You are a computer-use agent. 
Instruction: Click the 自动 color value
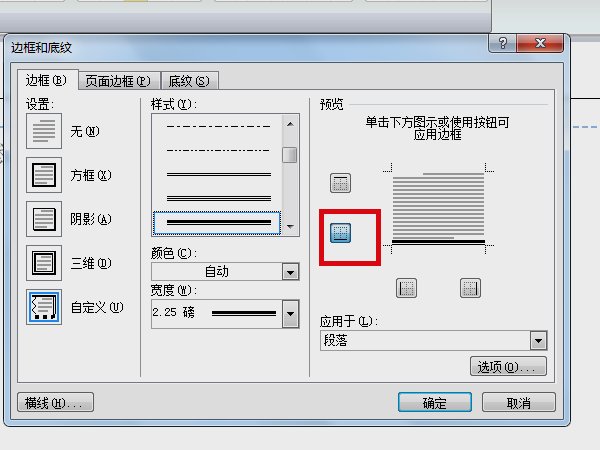(217, 272)
